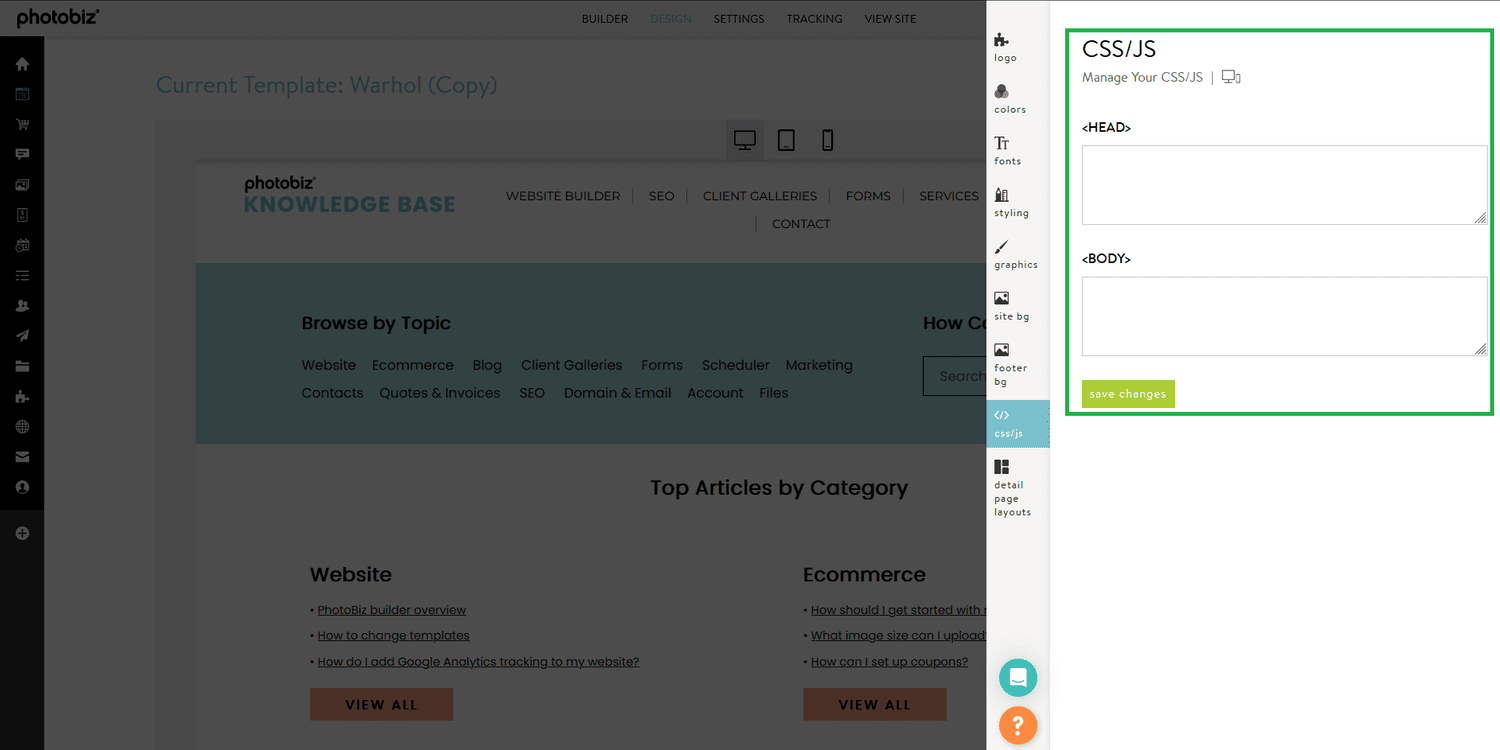Click the home icon in the left sidebar
Image resolution: width=1500 pixels, height=750 pixels.
click(21, 63)
